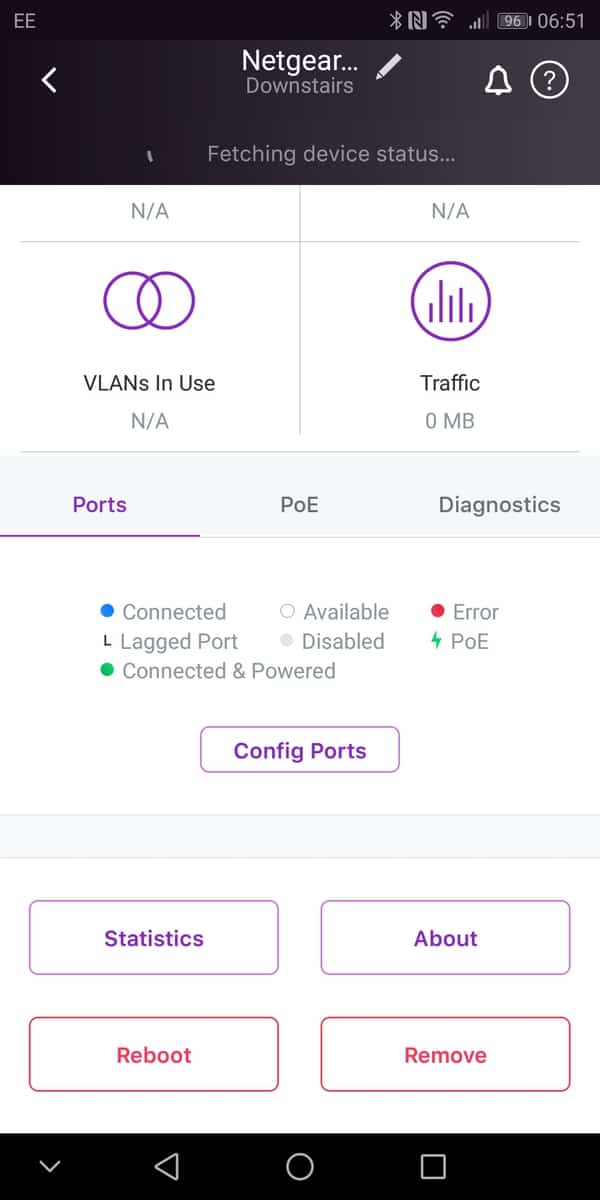Viewport: 600px width, 1200px height.
Task: Open the Statistics button
Action: pyautogui.click(x=154, y=938)
